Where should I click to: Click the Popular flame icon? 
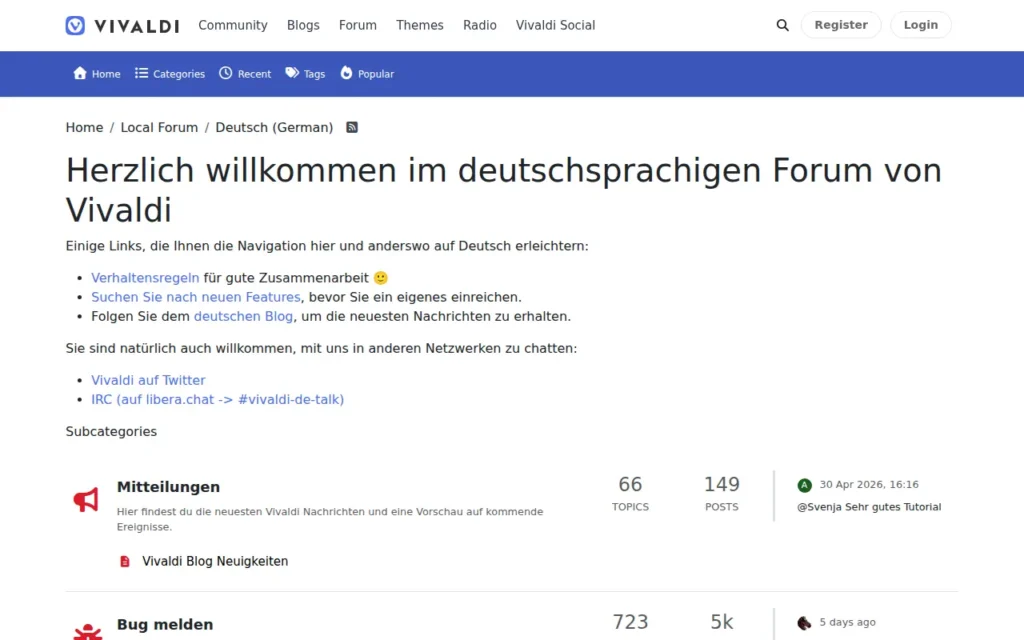coord(346,73)
